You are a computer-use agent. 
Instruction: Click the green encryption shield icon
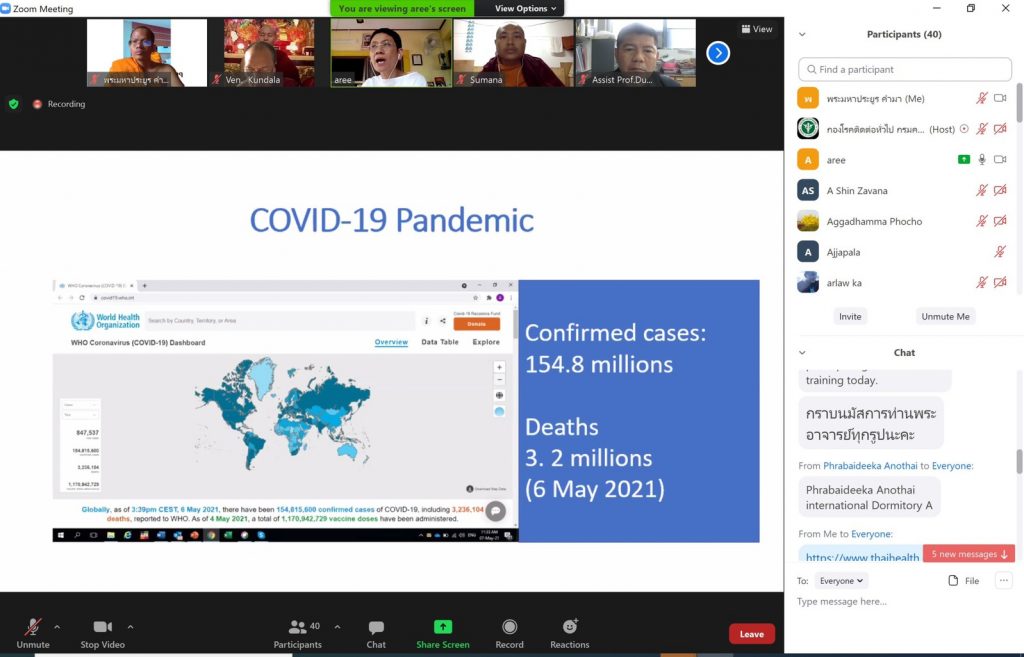13,104
